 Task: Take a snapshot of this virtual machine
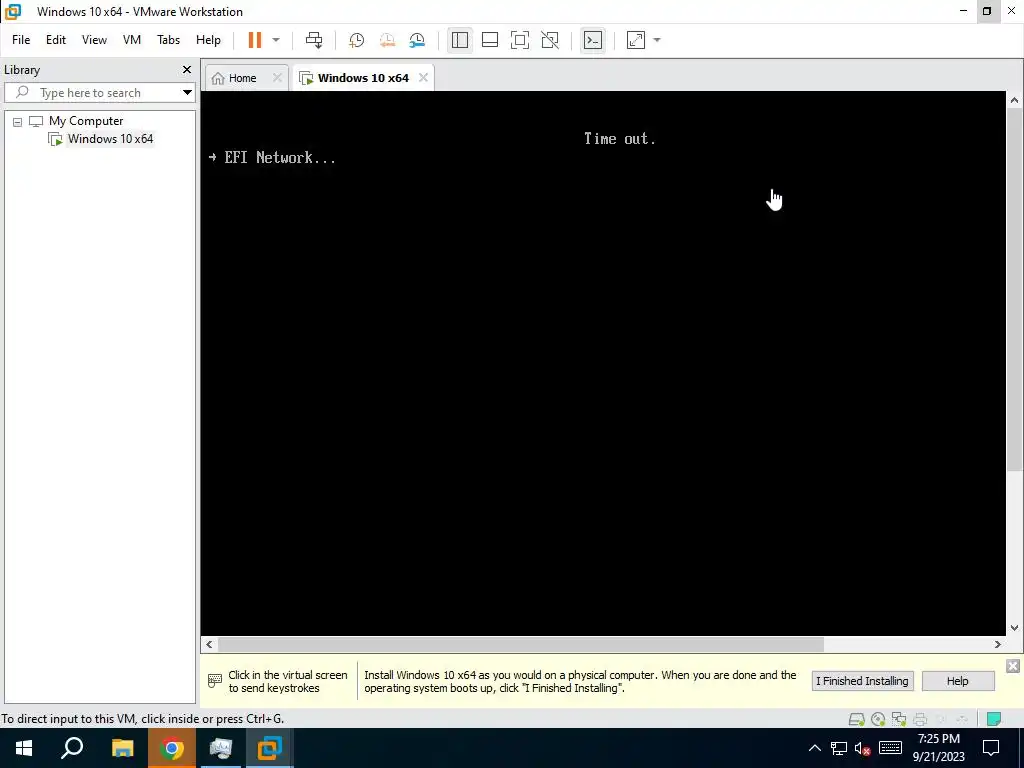click(x=357, y=40)
